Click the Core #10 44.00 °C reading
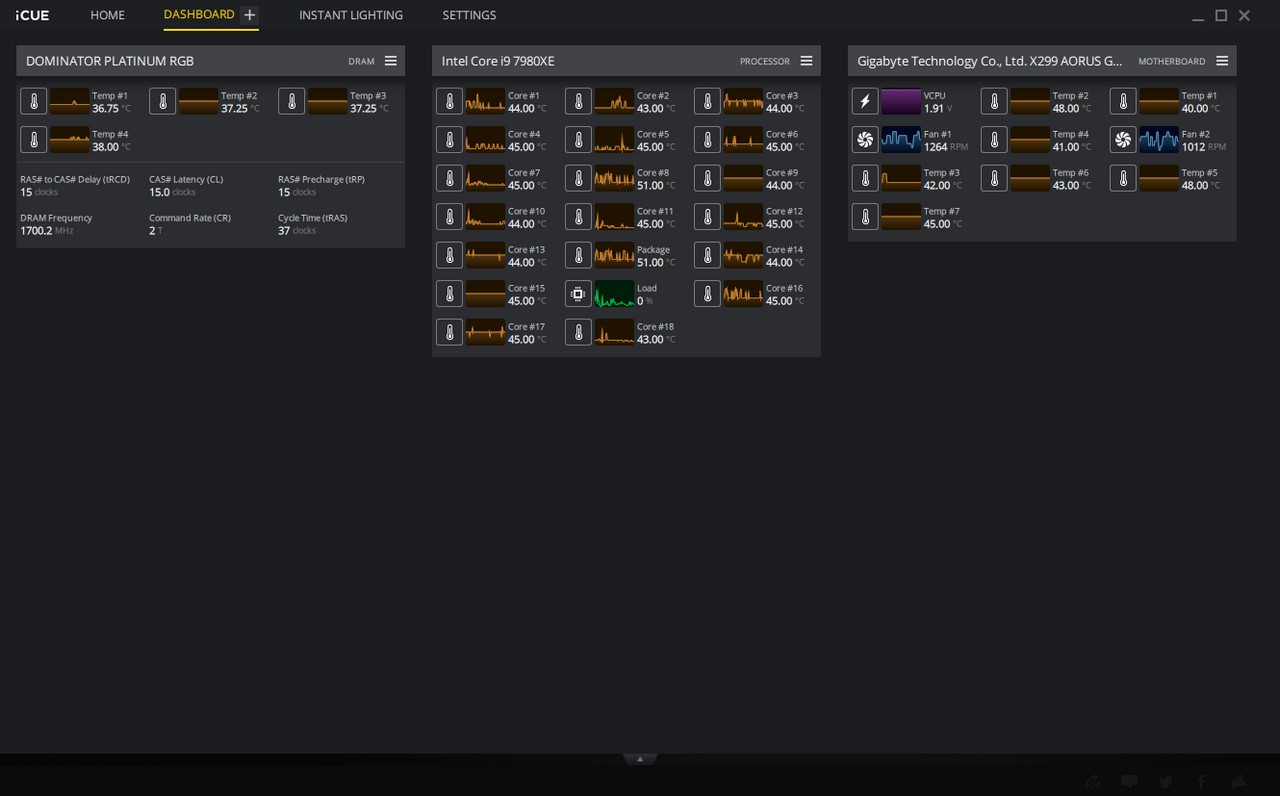The height and width of the screenshot is (796, 1280). tap(527, 224)
